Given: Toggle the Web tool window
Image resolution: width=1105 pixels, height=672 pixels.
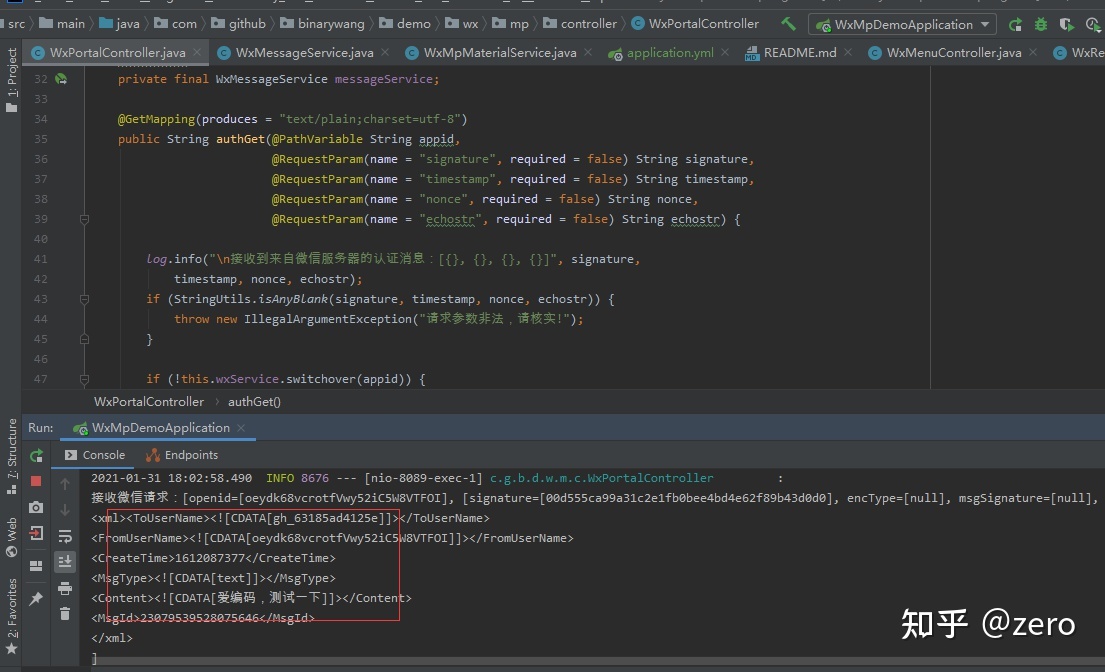Looking at the screenshot, I should coord(11,537).
